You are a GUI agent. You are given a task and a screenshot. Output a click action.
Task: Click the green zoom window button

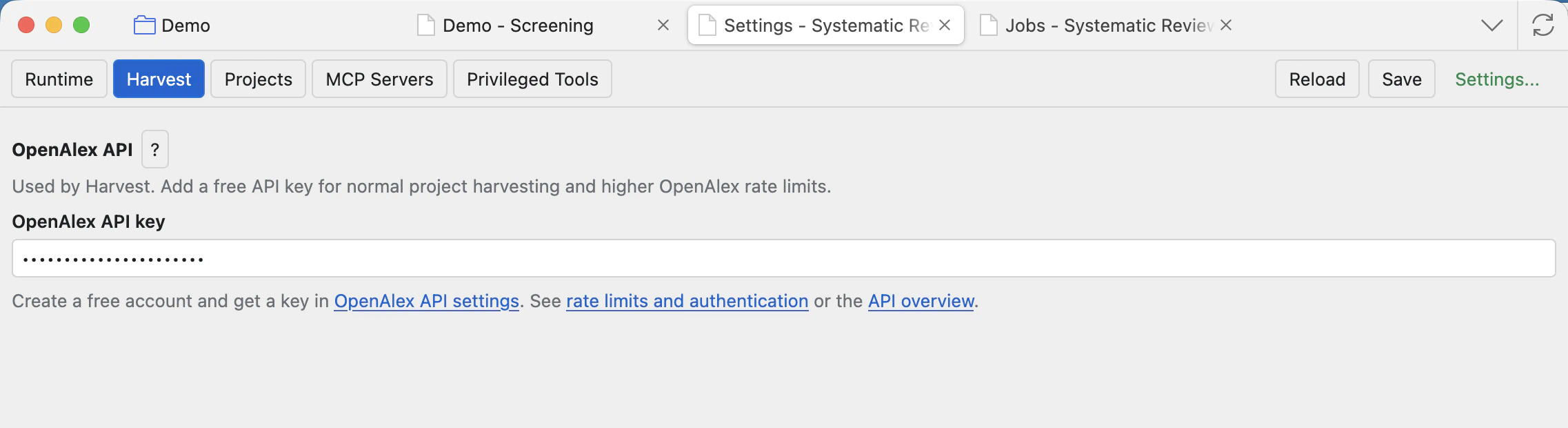[81, 26]
